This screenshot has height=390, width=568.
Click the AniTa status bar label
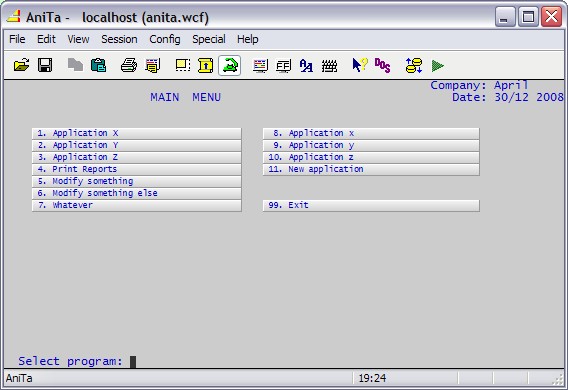[19, 378]
